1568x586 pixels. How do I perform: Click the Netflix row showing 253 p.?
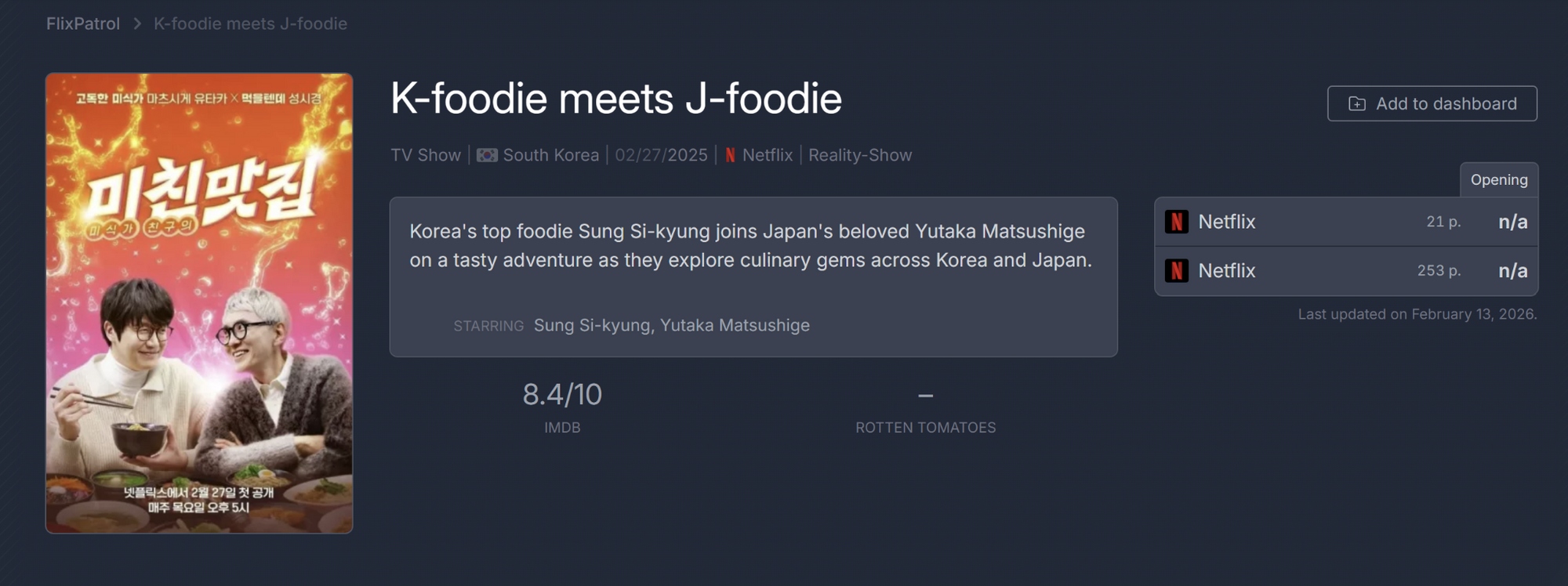pyautogui.click(x=1345, y=270)
